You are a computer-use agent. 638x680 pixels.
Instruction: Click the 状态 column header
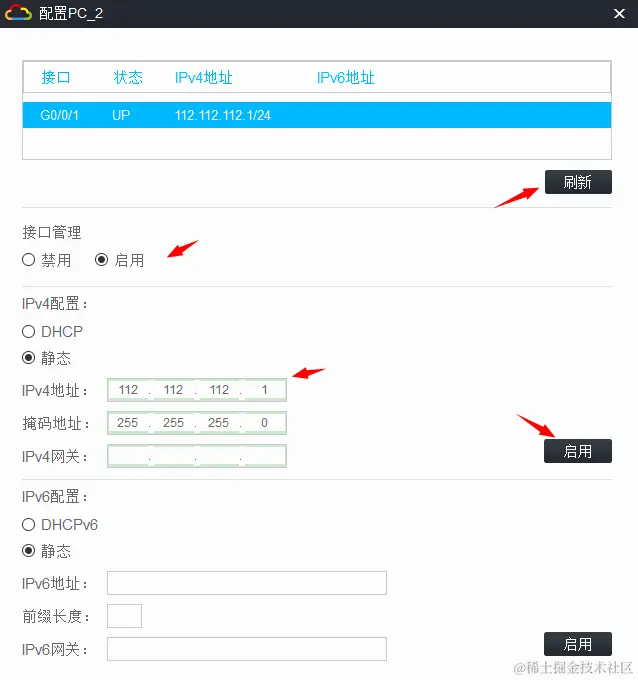tap(128, 78)
